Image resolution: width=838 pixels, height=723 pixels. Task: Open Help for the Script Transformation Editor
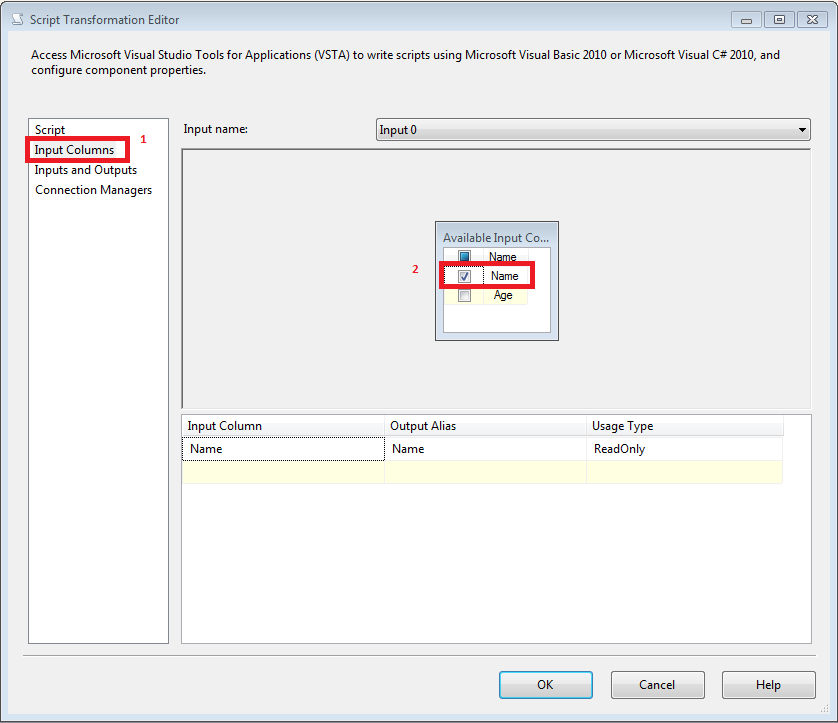768,685
